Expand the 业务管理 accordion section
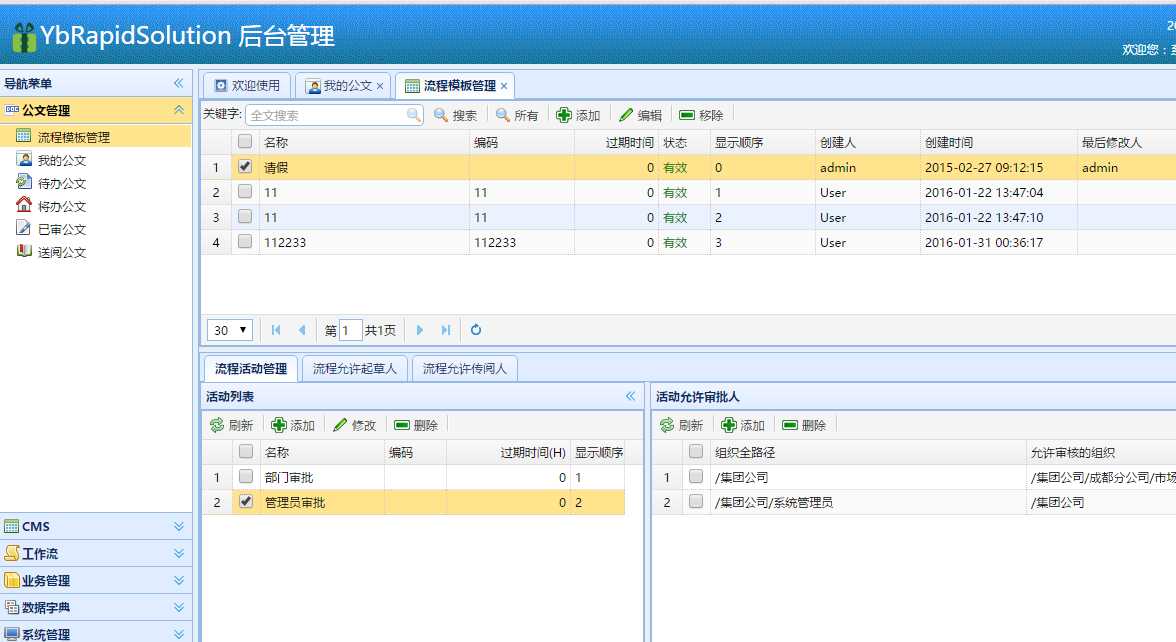 point(178,580)
